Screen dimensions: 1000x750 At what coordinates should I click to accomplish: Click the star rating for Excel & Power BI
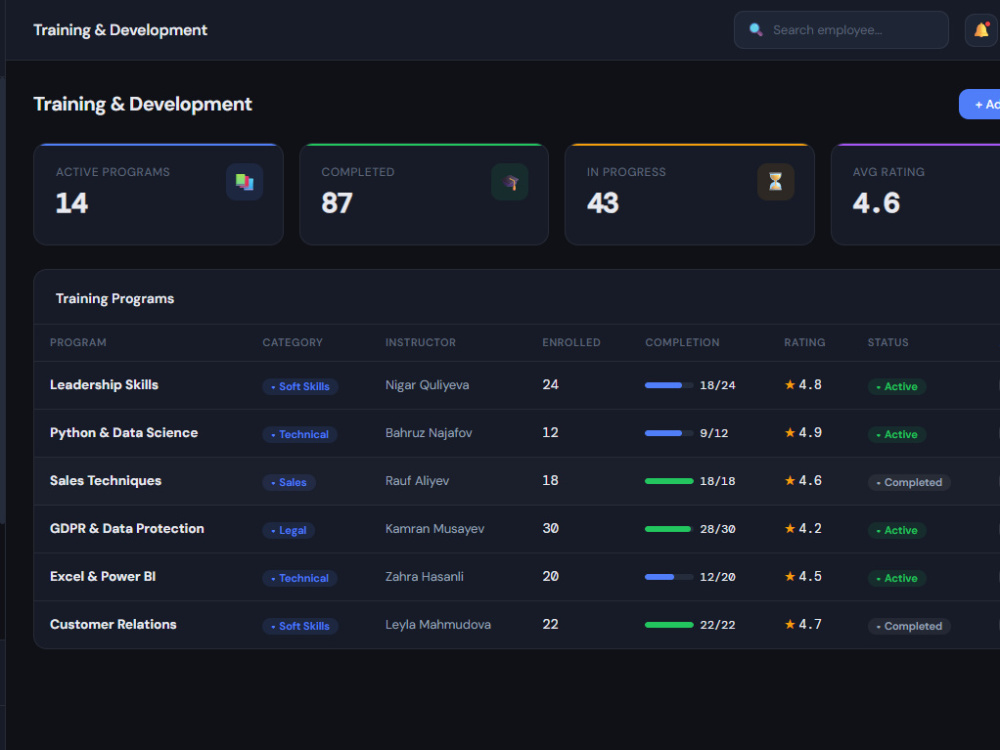803,576
